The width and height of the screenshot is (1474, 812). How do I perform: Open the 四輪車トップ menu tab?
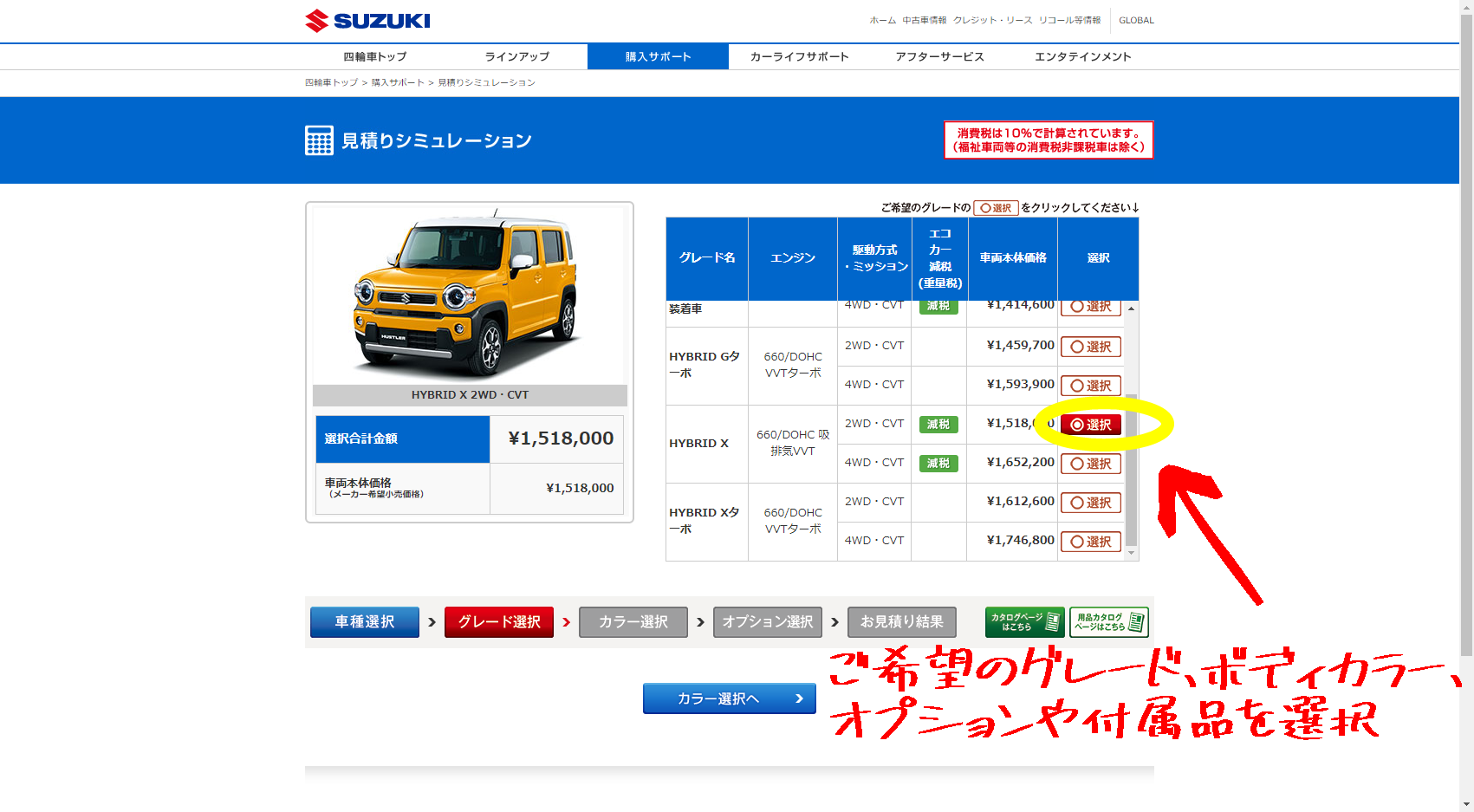(375, 56)
